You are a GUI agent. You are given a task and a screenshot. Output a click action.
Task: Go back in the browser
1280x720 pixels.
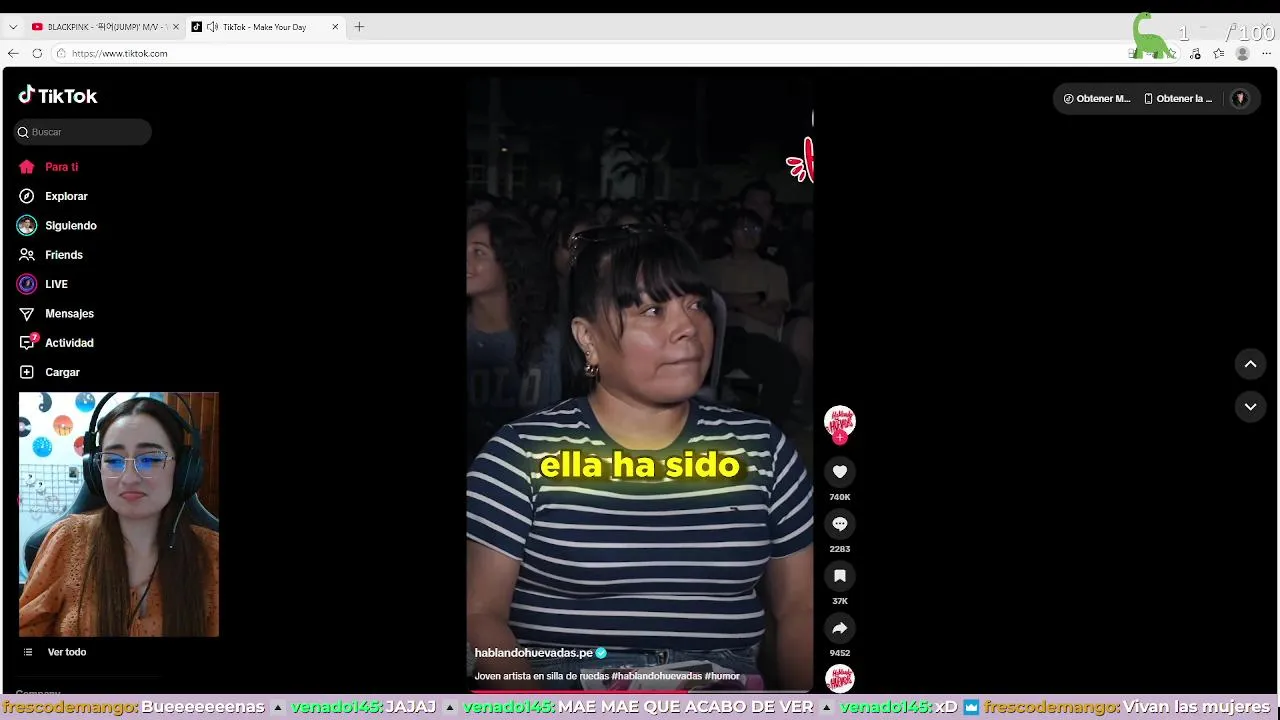13,53
